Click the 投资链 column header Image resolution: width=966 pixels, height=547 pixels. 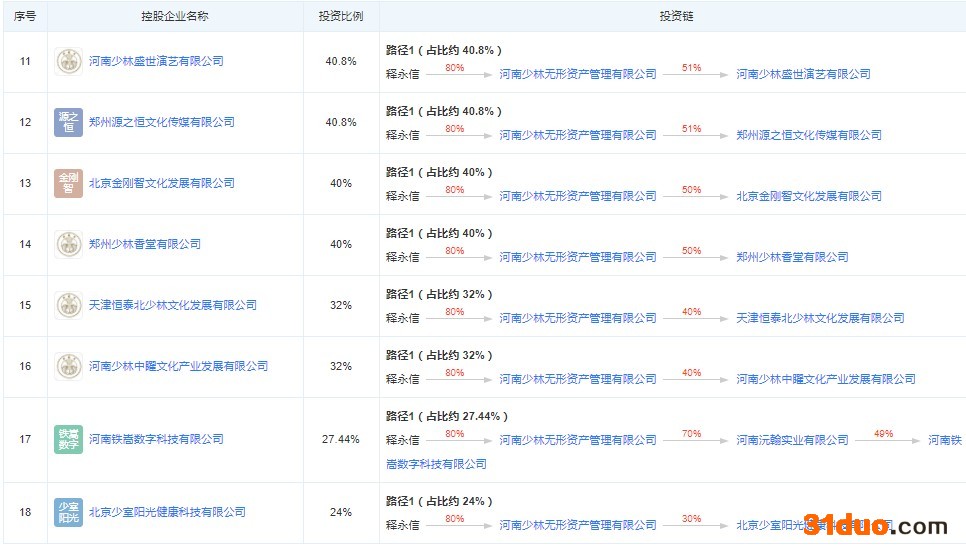[x=676, y=17]
